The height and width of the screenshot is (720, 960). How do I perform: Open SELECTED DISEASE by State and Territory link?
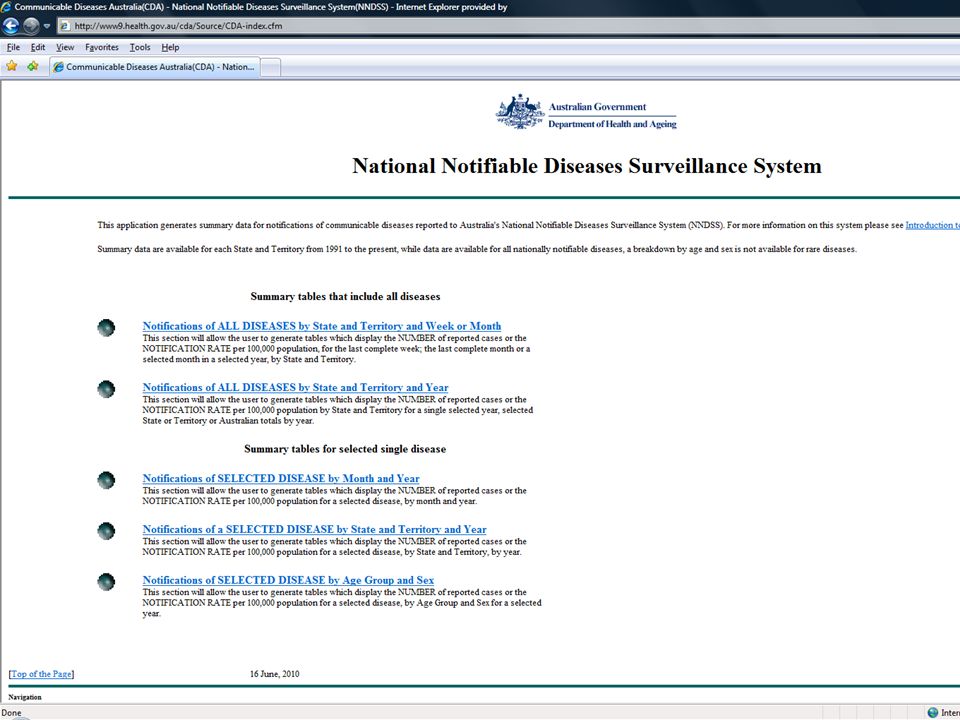(315, 530)
